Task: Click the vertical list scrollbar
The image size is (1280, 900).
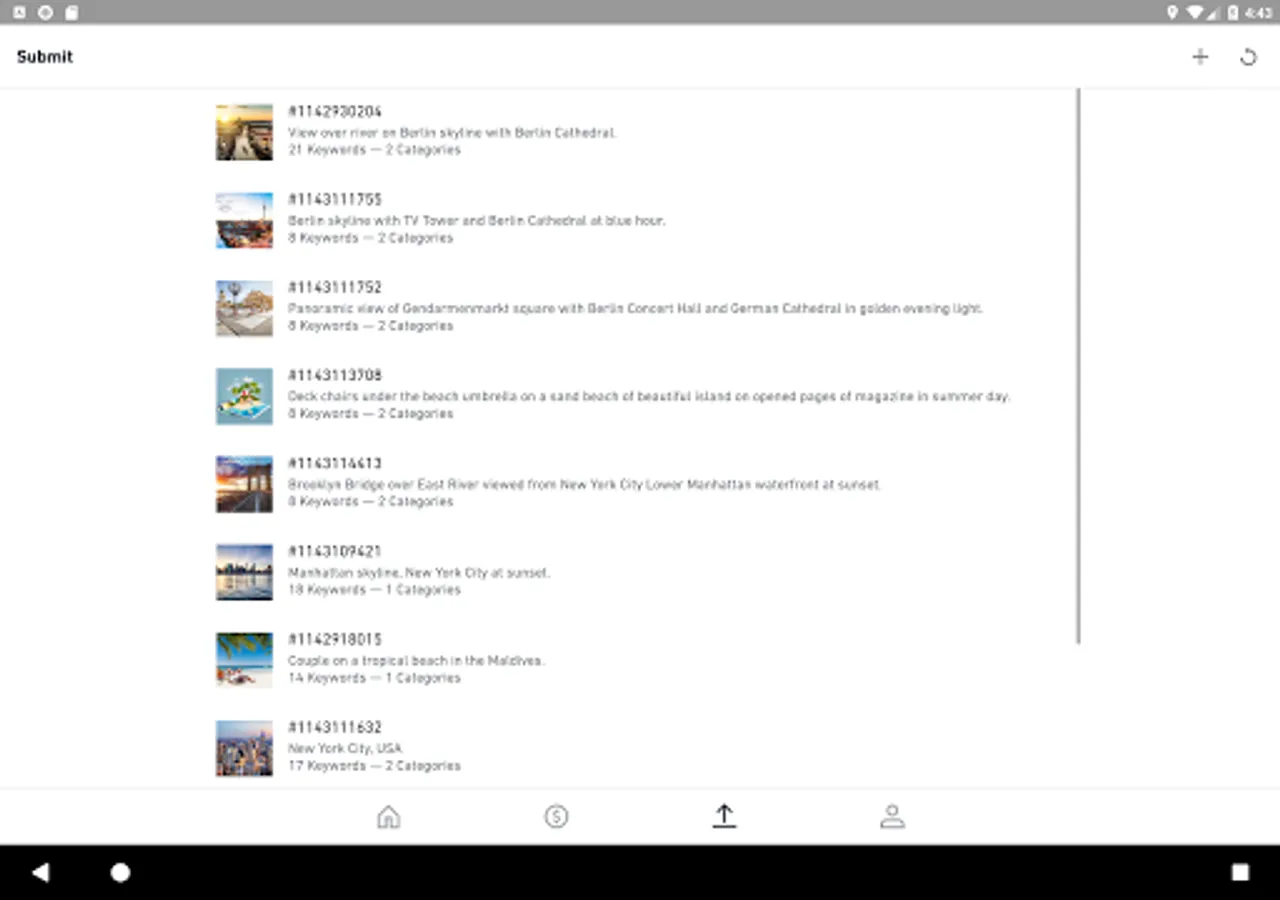Action: click(x=1079, y=366)
